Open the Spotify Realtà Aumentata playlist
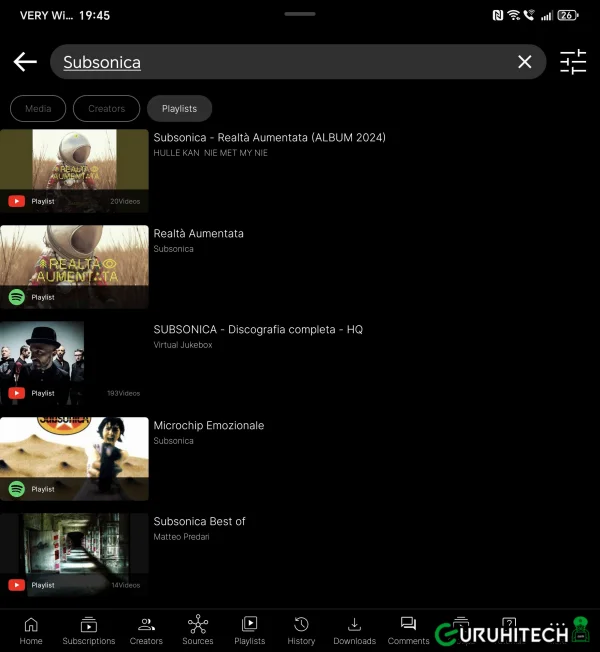Image resolution: width=600 pixels, height=652 pixels. [x=74, y=266]
